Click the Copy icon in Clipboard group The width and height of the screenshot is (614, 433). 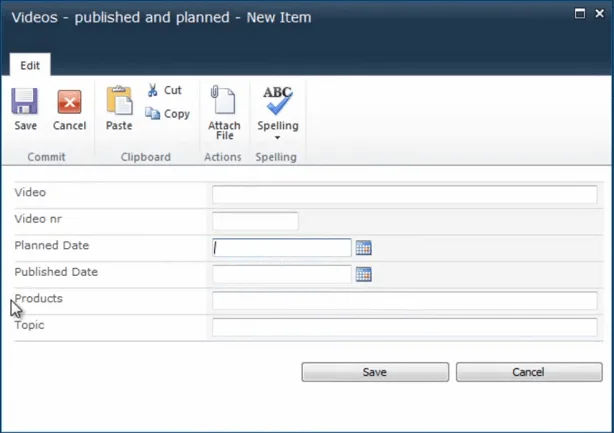153,114
